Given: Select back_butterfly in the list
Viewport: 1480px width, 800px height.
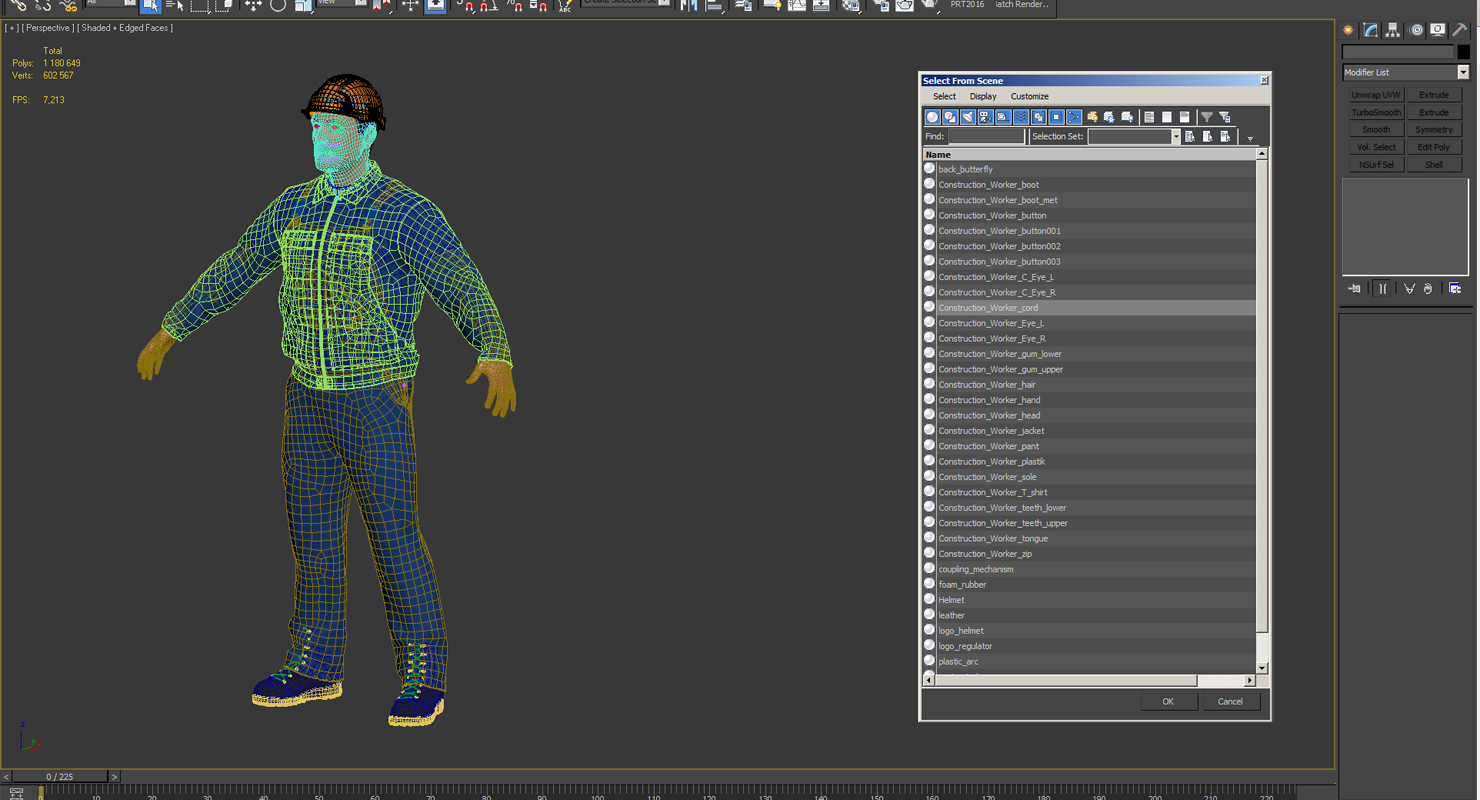Looking at the screenshot, I should [1089, 170].
